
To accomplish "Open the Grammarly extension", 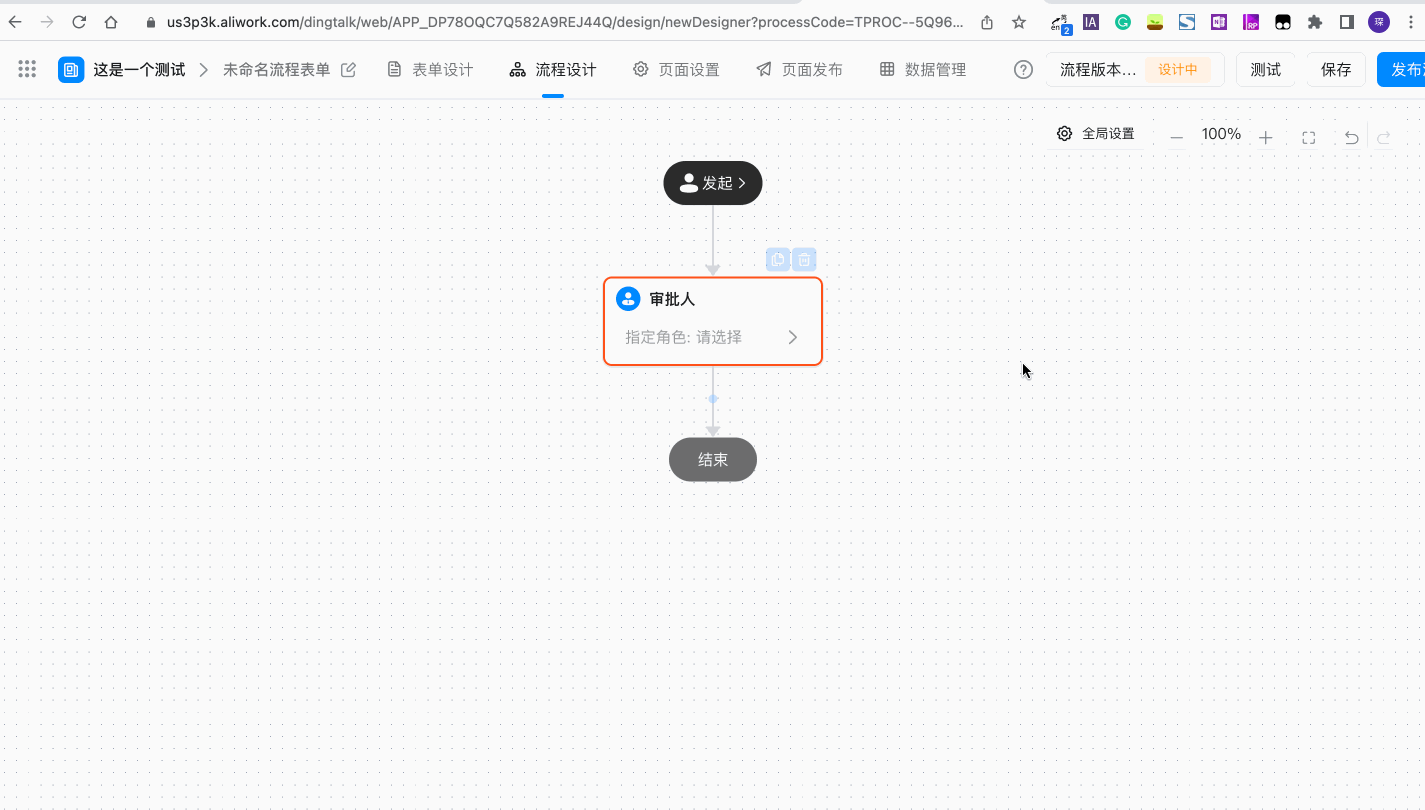I will [1123, 22].
